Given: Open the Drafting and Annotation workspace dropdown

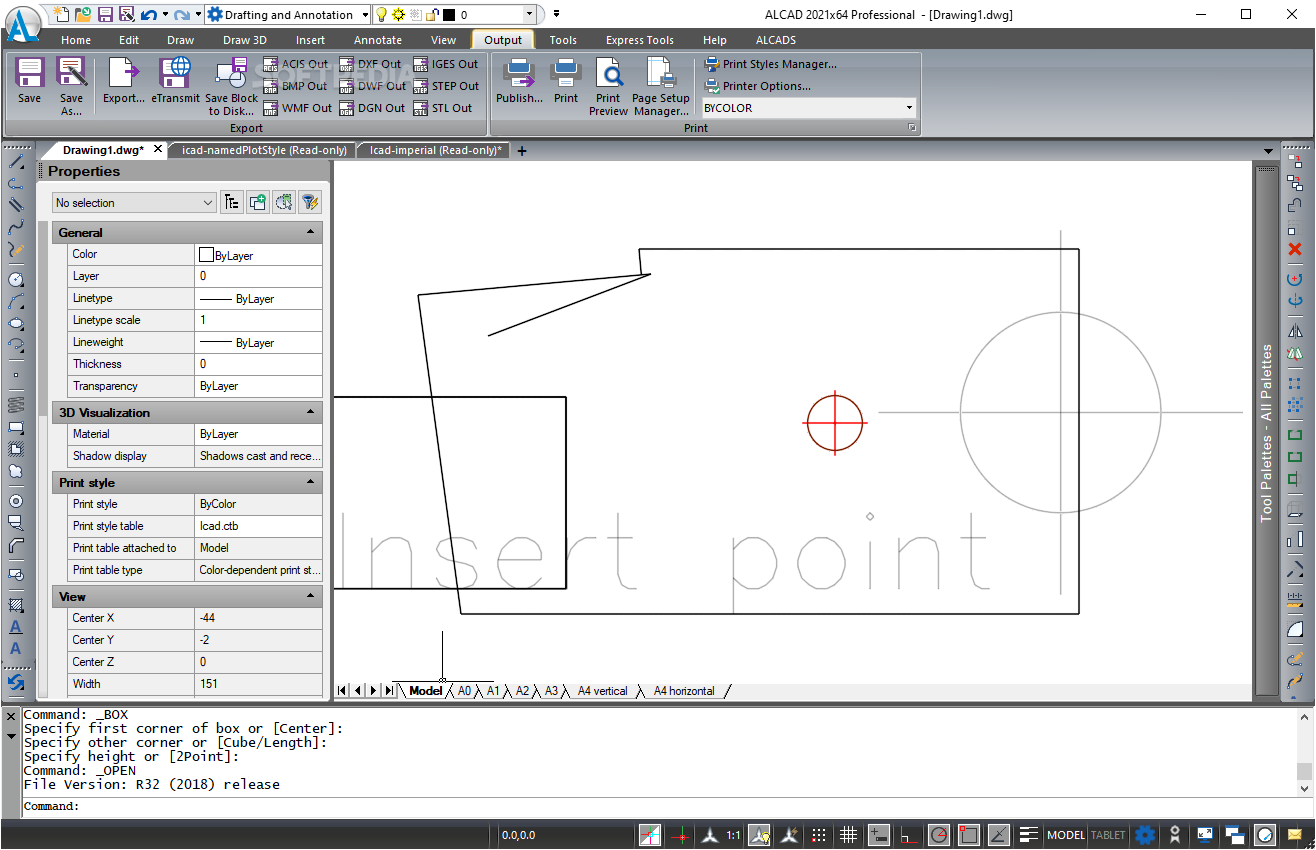Looking at the screenshot, I should click(x=364, y=15).
